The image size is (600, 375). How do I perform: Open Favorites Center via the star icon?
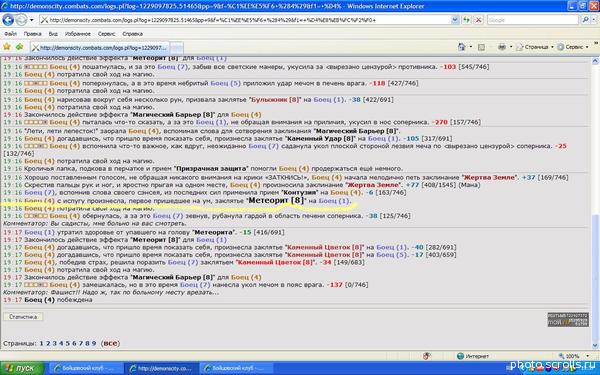coord(7,47)
